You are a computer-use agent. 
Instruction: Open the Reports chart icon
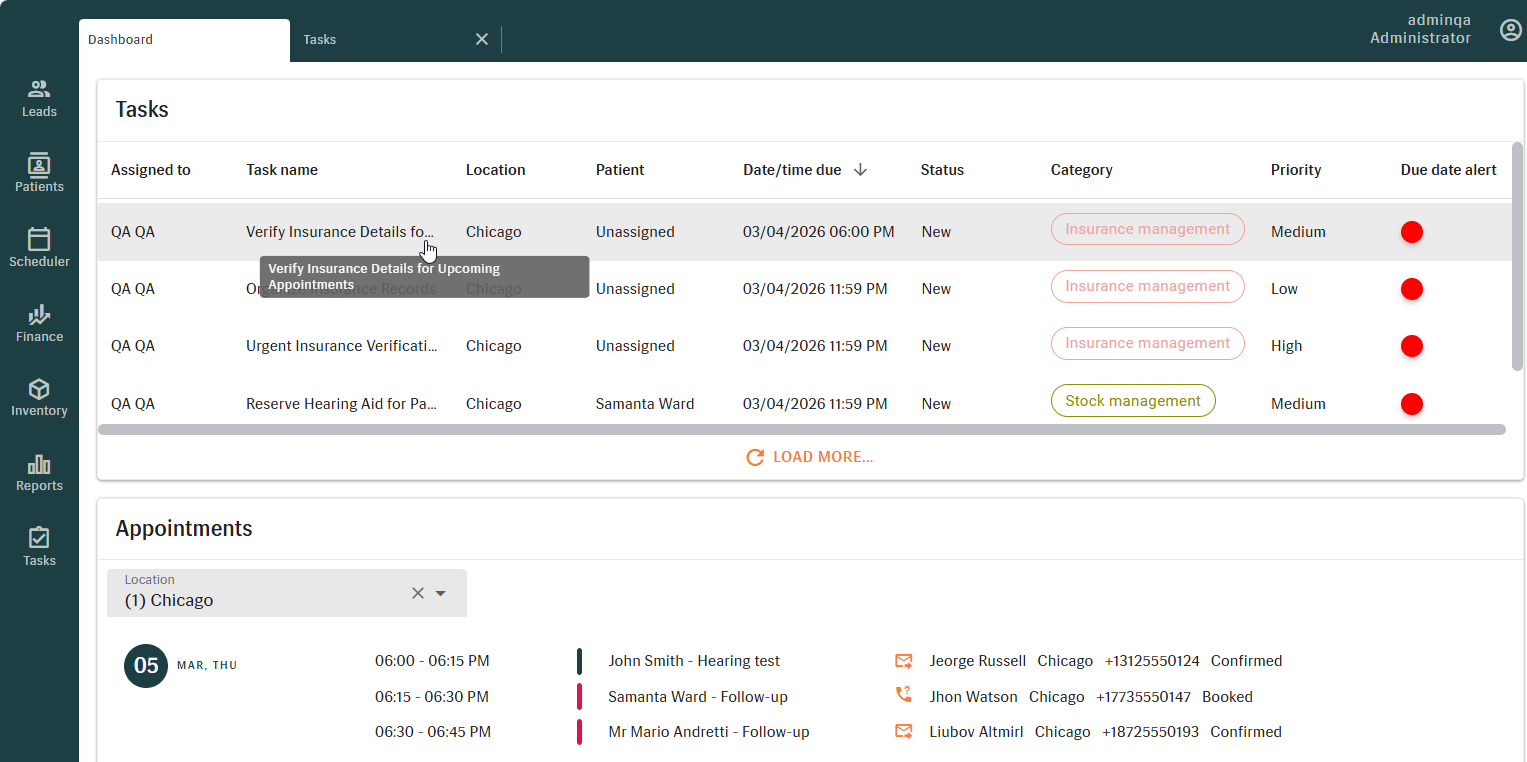(39, 464)
